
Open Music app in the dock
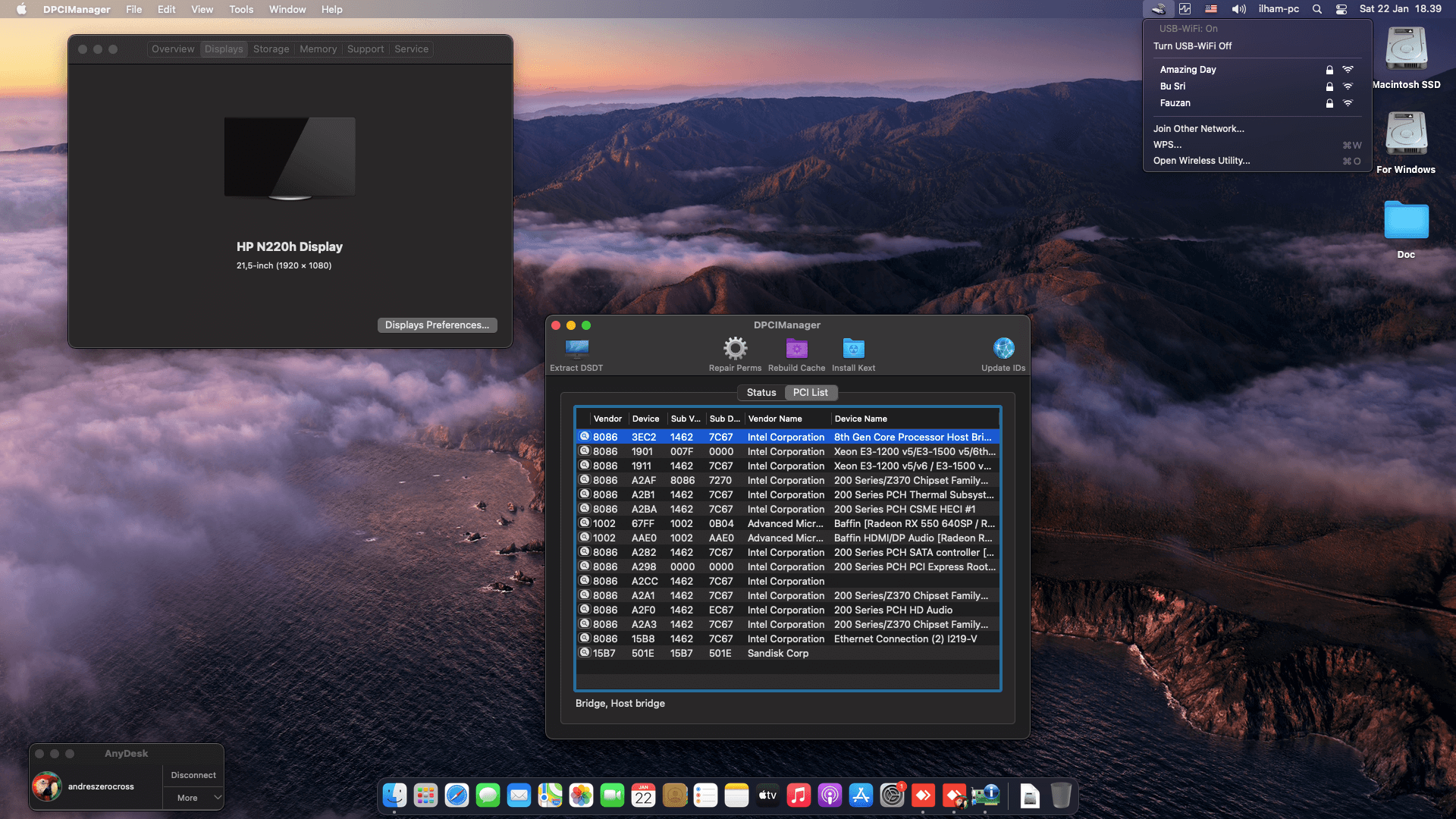tap(799, 795)
